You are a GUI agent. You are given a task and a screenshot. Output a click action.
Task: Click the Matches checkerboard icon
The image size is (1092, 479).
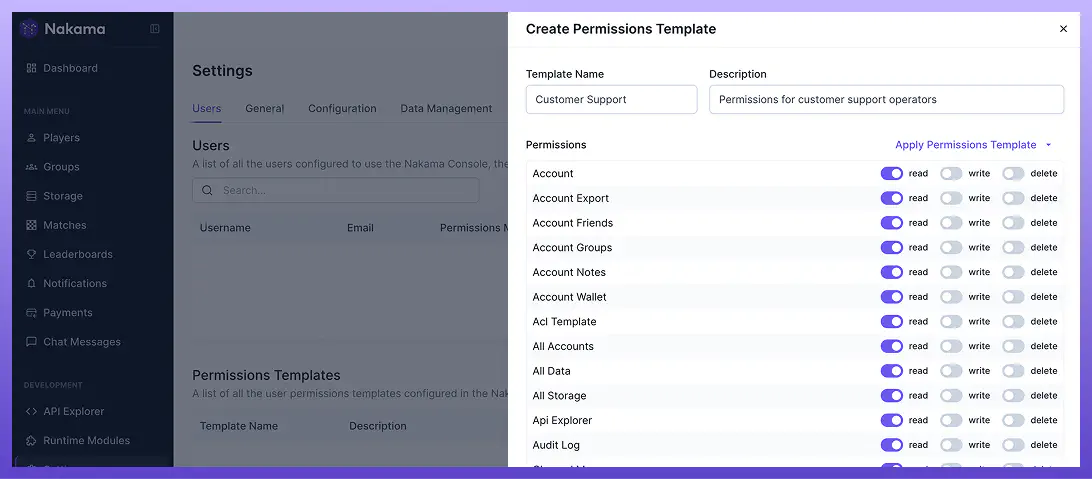[x=31, y=226]
